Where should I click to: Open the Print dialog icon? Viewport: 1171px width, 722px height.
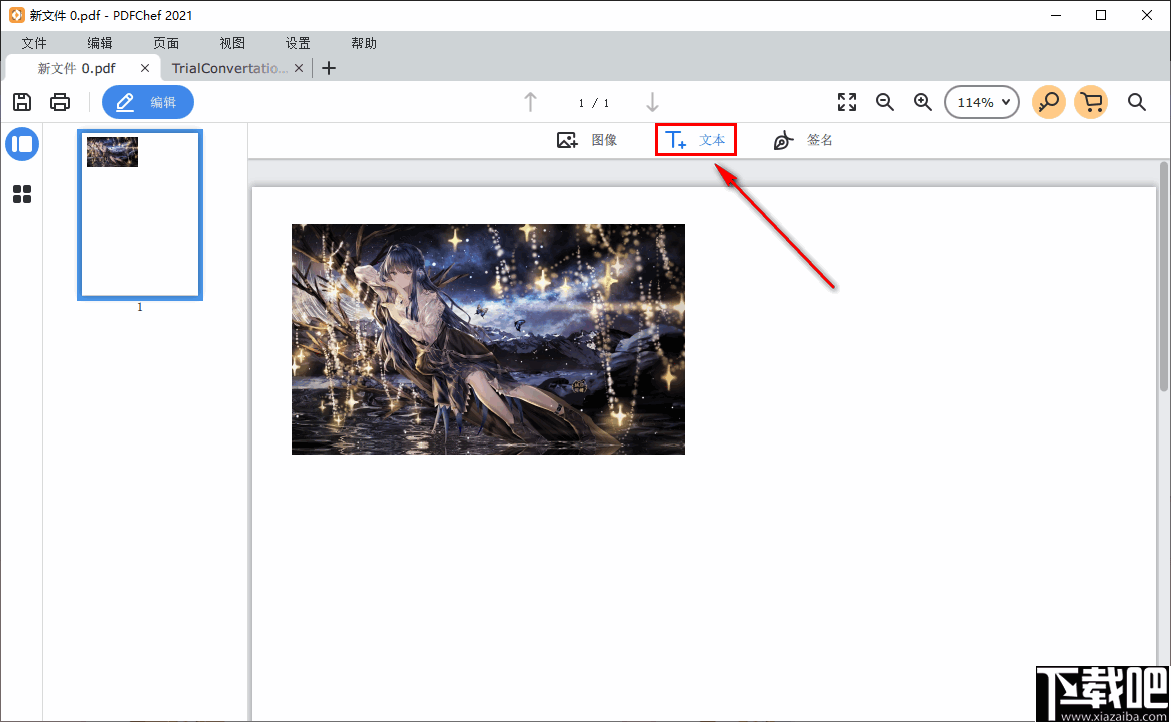[60, 101]
